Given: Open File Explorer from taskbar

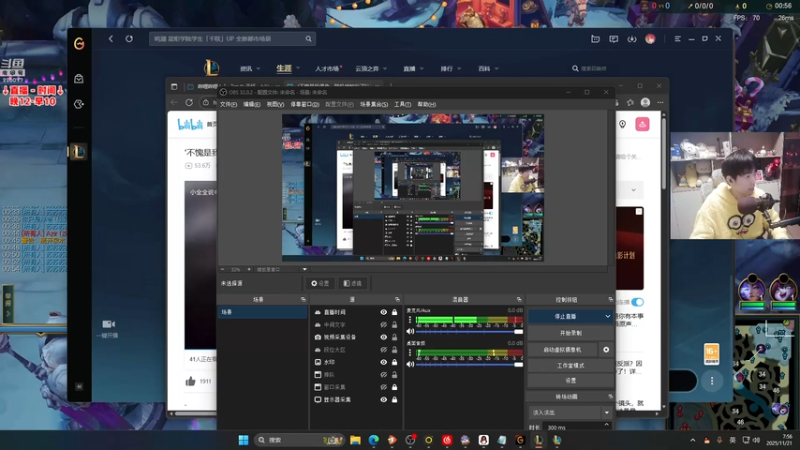Looking at the screenshot, I should tap(355, 440).
